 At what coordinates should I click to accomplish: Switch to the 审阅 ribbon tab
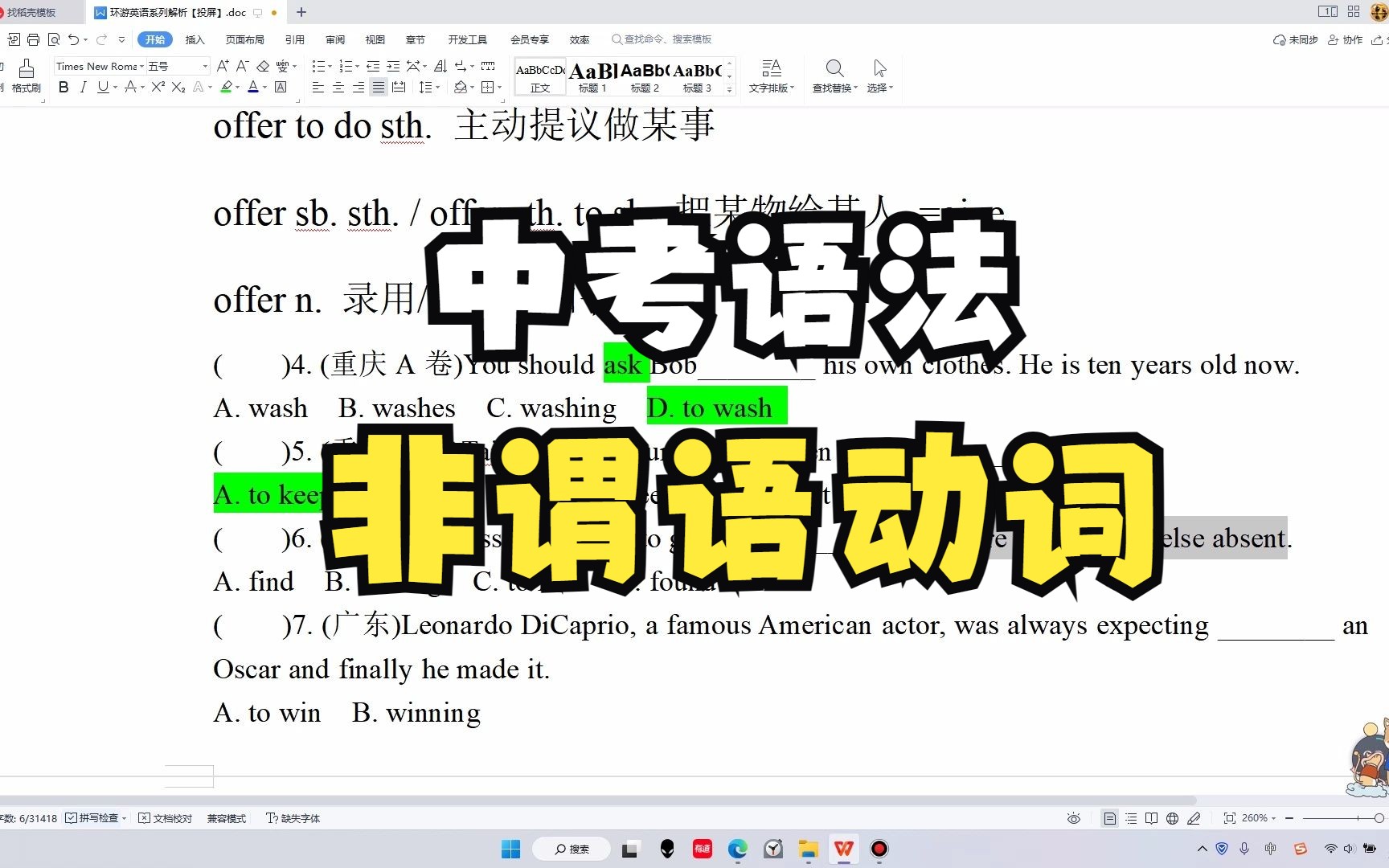(x=334, y=39)
